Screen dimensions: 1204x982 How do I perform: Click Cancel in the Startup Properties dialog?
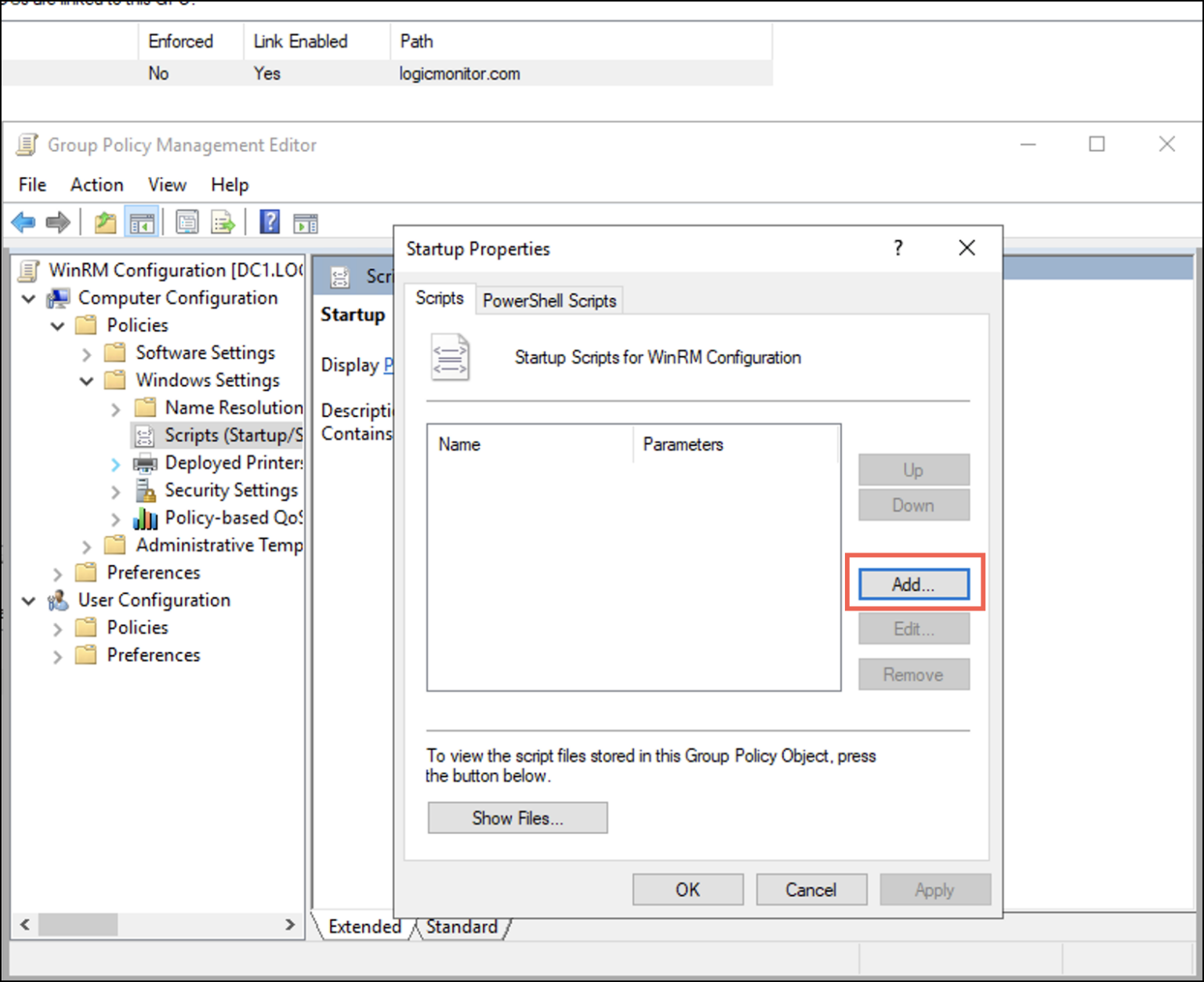(811, 890)
